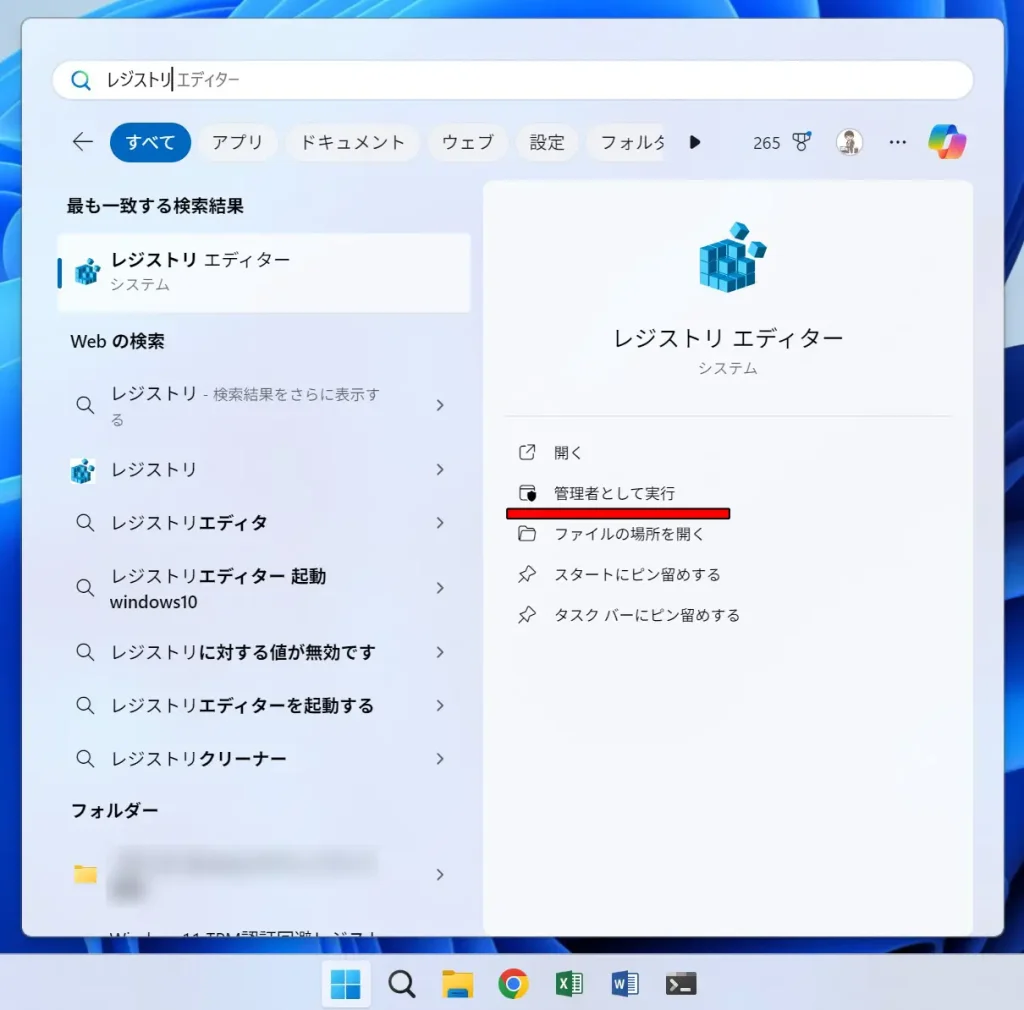Image resolution: width=1024 pixels, height=1010 pixels.
Task: Open the three-dot more options menu
Action: click(x=898, y=142)
